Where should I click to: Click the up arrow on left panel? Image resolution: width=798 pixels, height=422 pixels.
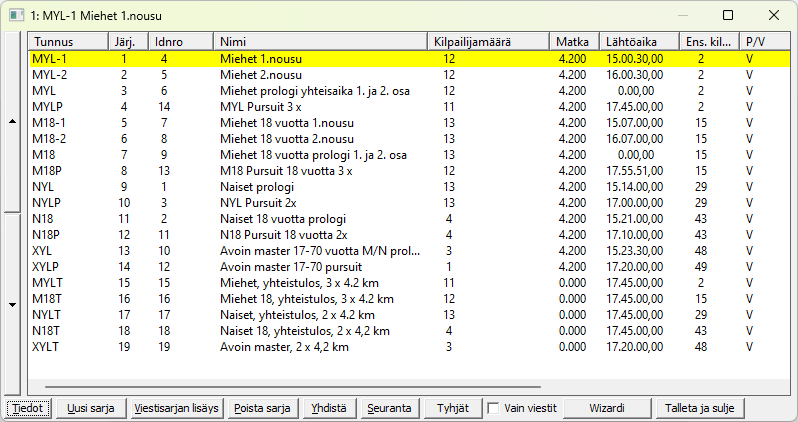pos(11,121)
